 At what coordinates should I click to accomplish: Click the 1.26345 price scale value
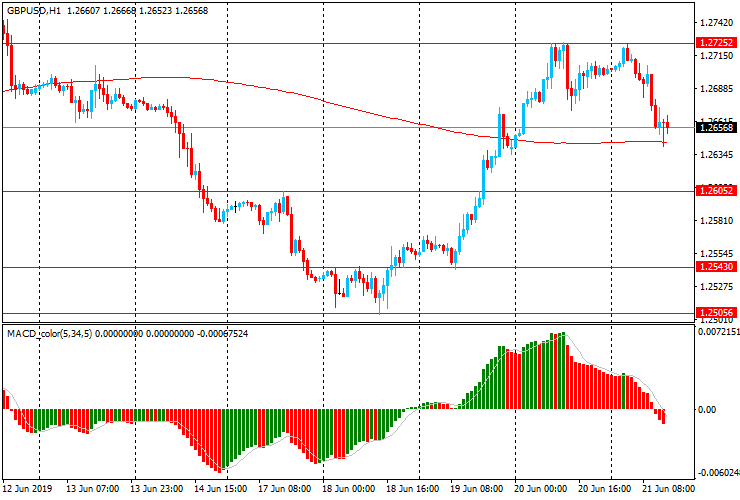pos(717,154)
